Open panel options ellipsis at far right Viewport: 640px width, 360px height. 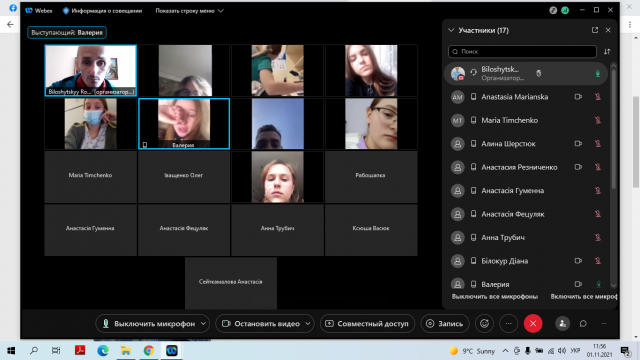604,324
